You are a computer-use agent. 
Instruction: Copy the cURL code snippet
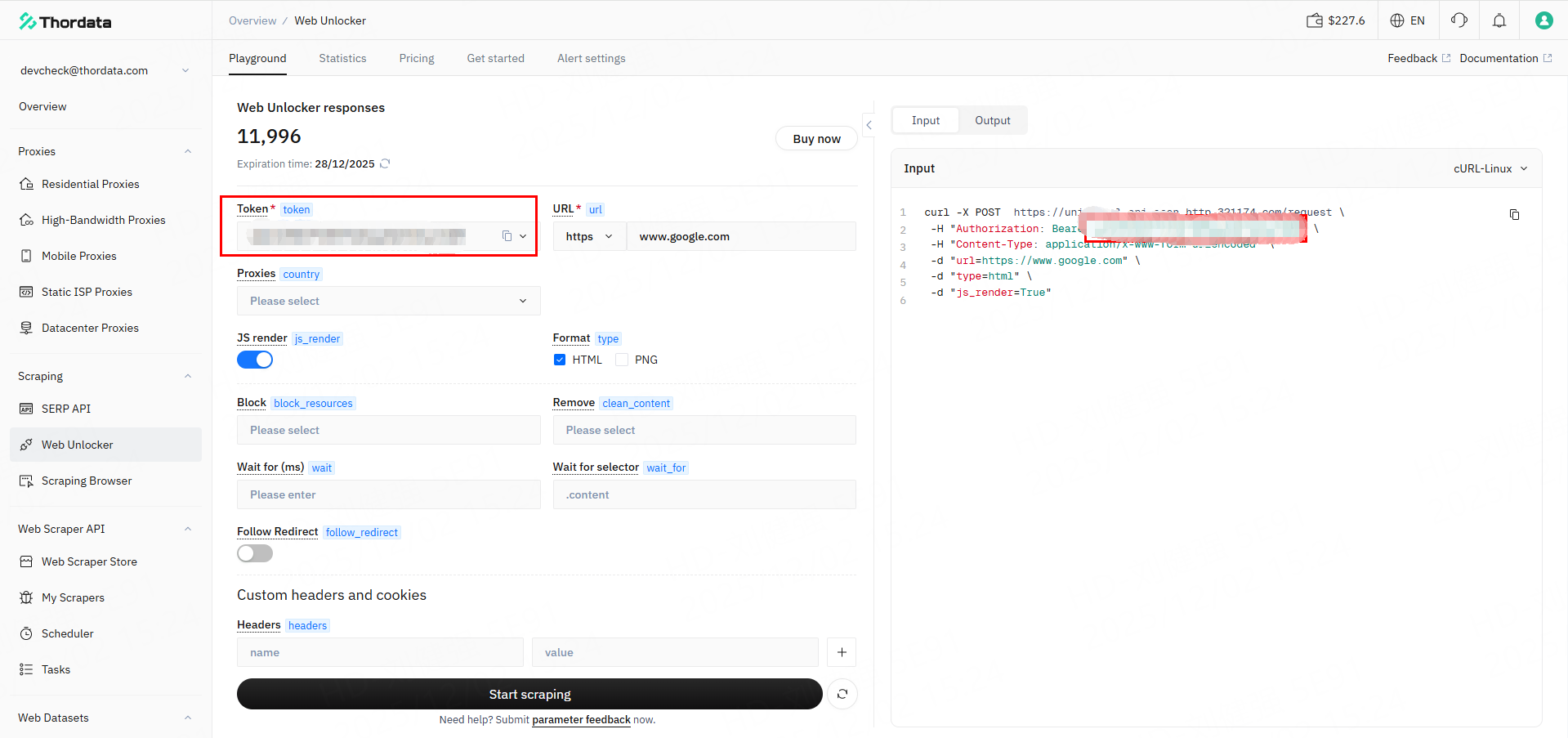[x=1514, y=215]
